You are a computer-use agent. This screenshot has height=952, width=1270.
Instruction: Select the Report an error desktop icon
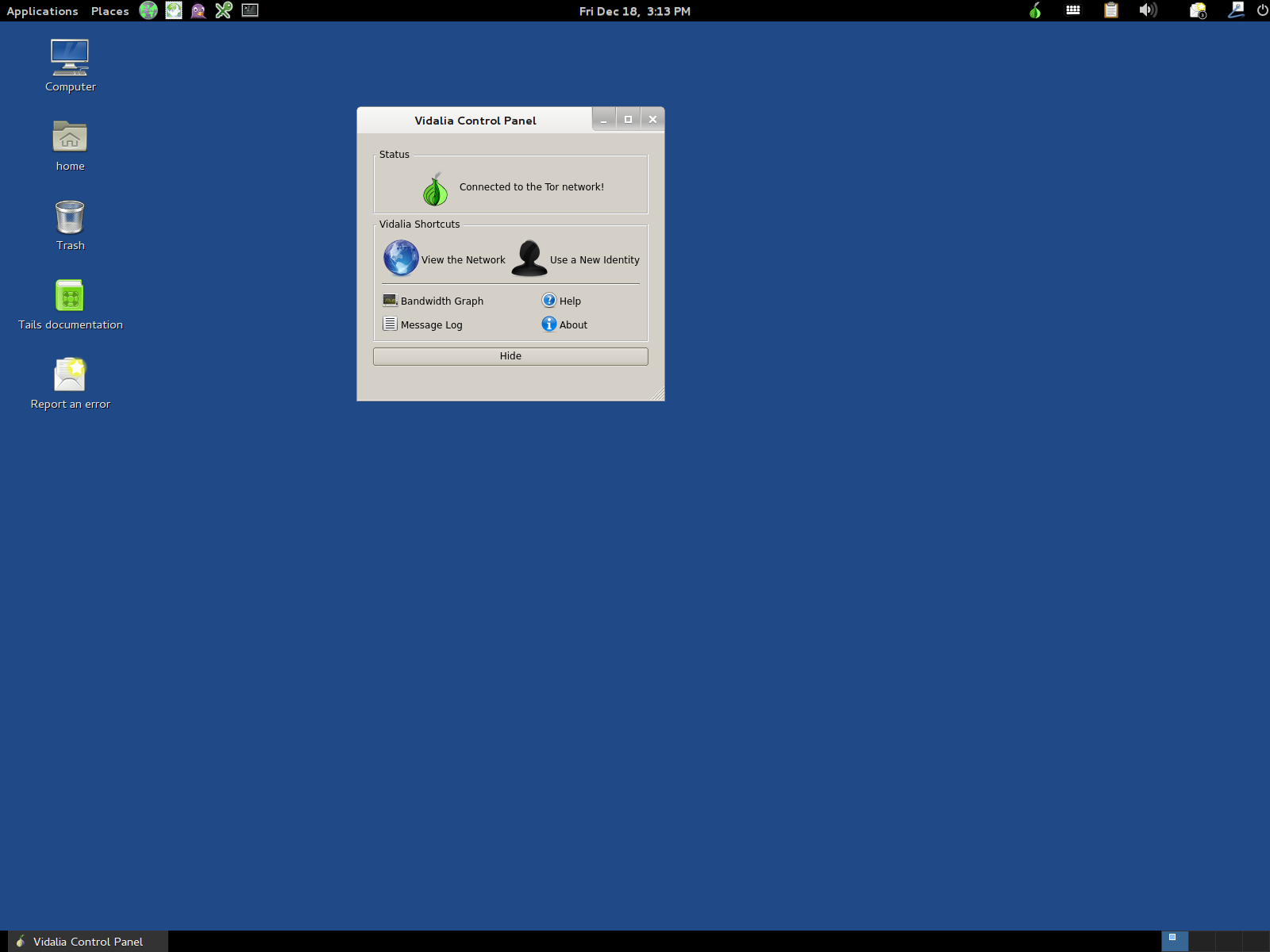[70, 384]
